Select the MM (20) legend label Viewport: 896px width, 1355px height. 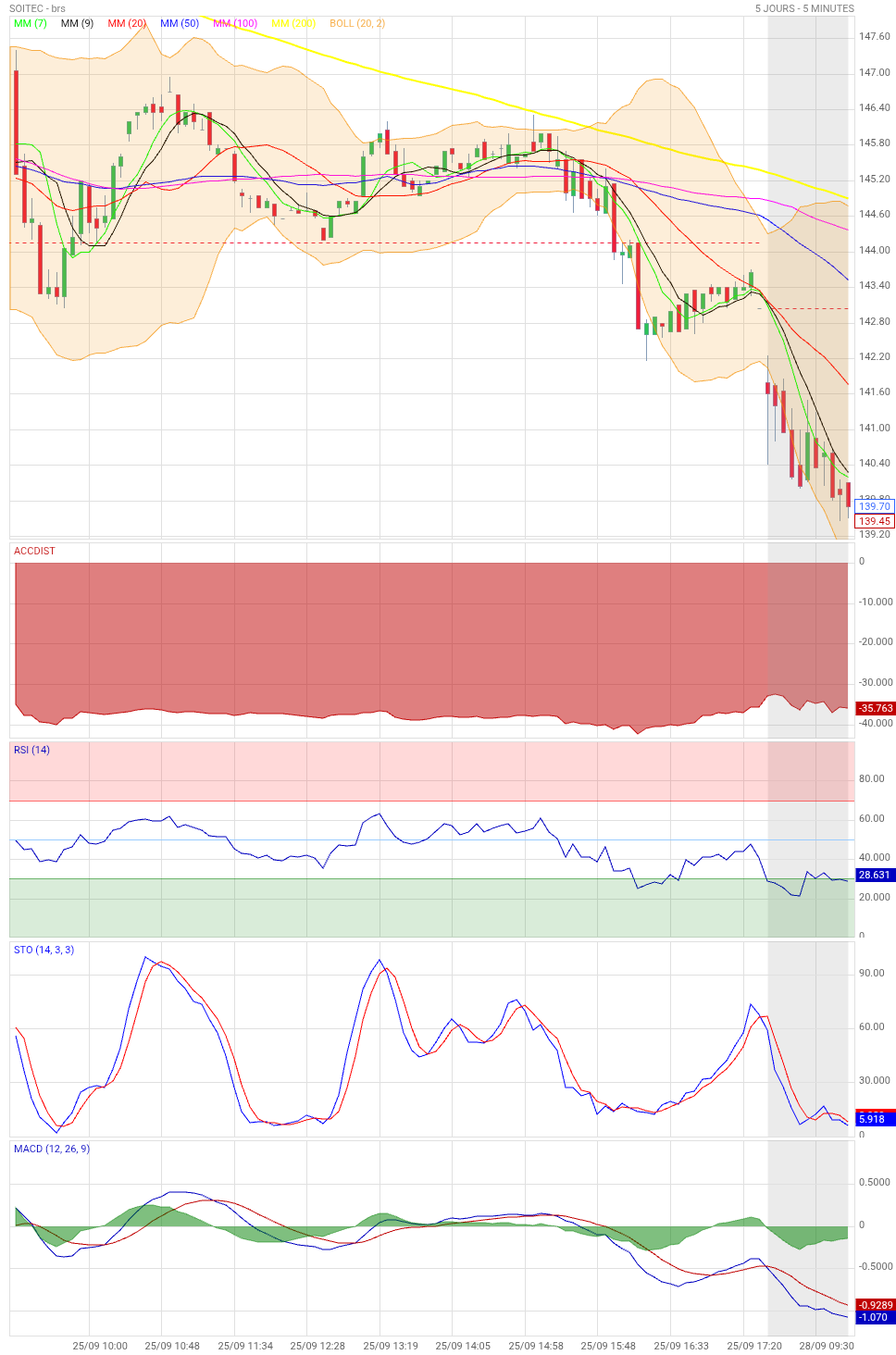[x=127, y=23]
